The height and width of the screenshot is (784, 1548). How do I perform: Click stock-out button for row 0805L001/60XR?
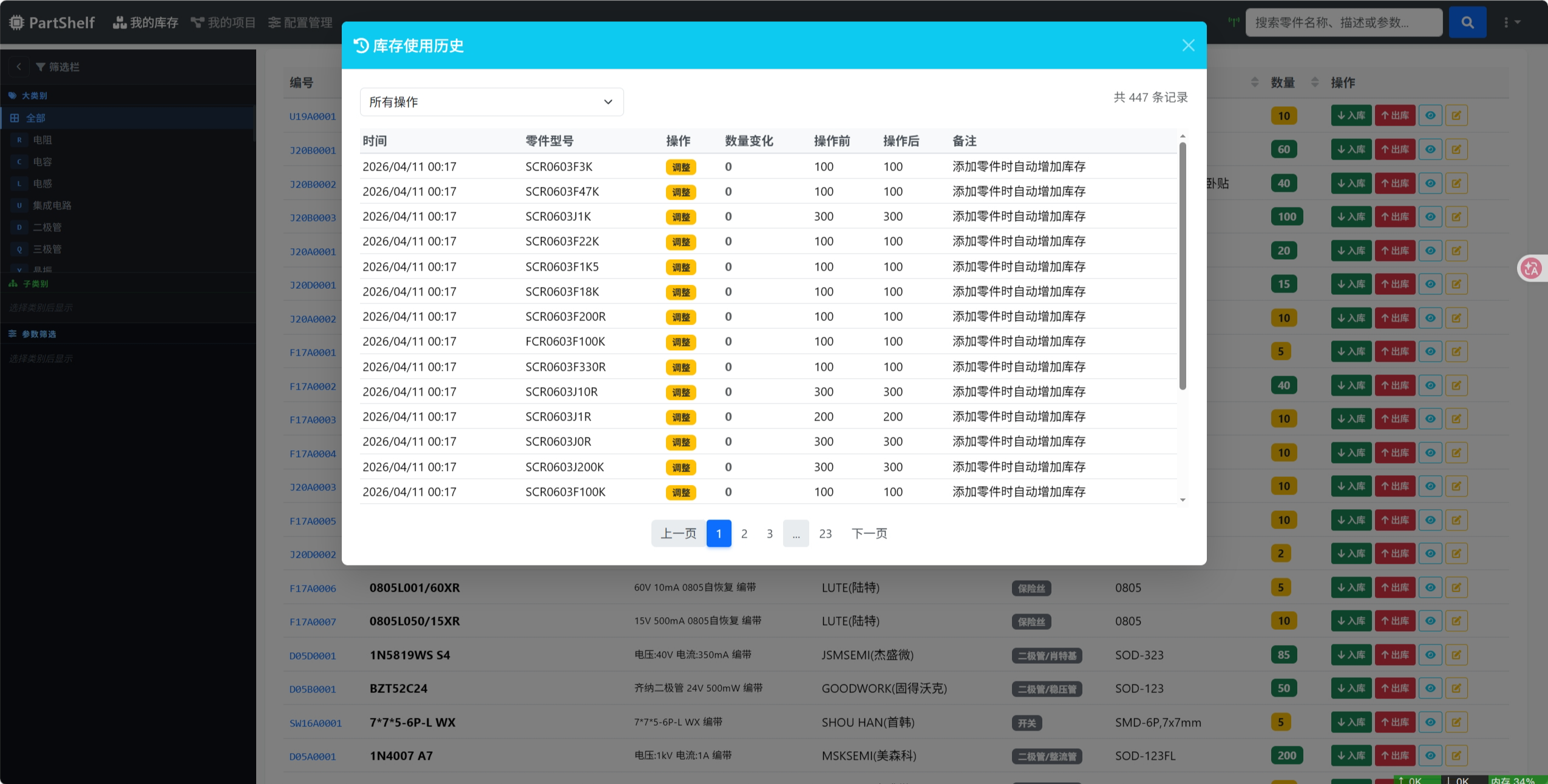[1395, 587]
